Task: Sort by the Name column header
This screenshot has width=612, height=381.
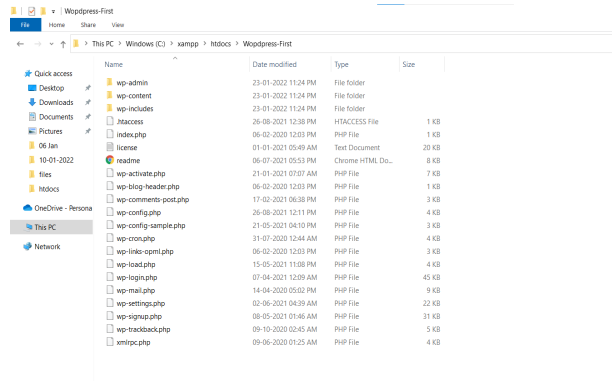Action: (x=114, y=64)
